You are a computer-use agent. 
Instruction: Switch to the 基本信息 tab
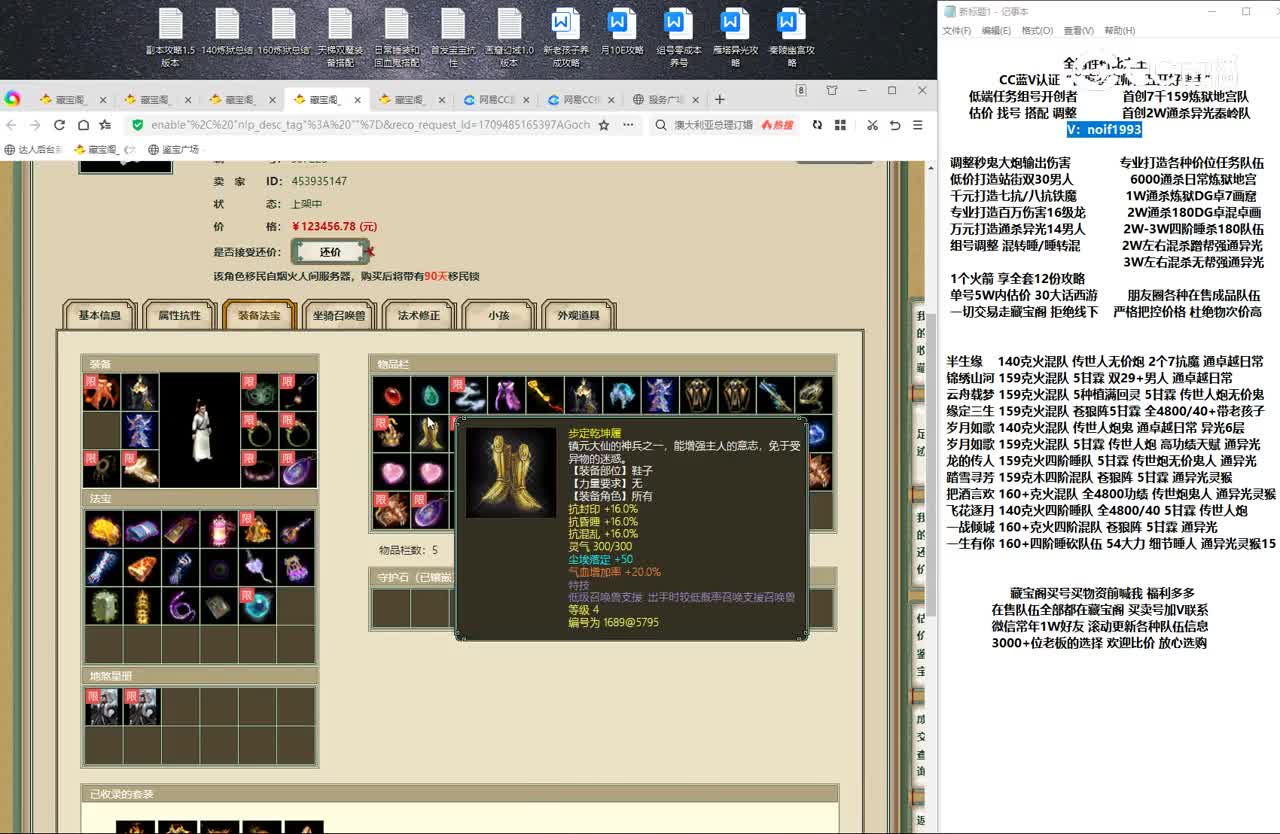click(x=100, y=316)
